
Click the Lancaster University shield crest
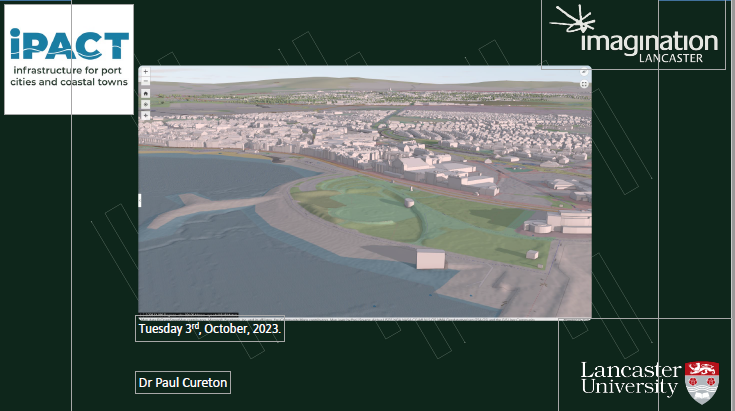[702, 382]
